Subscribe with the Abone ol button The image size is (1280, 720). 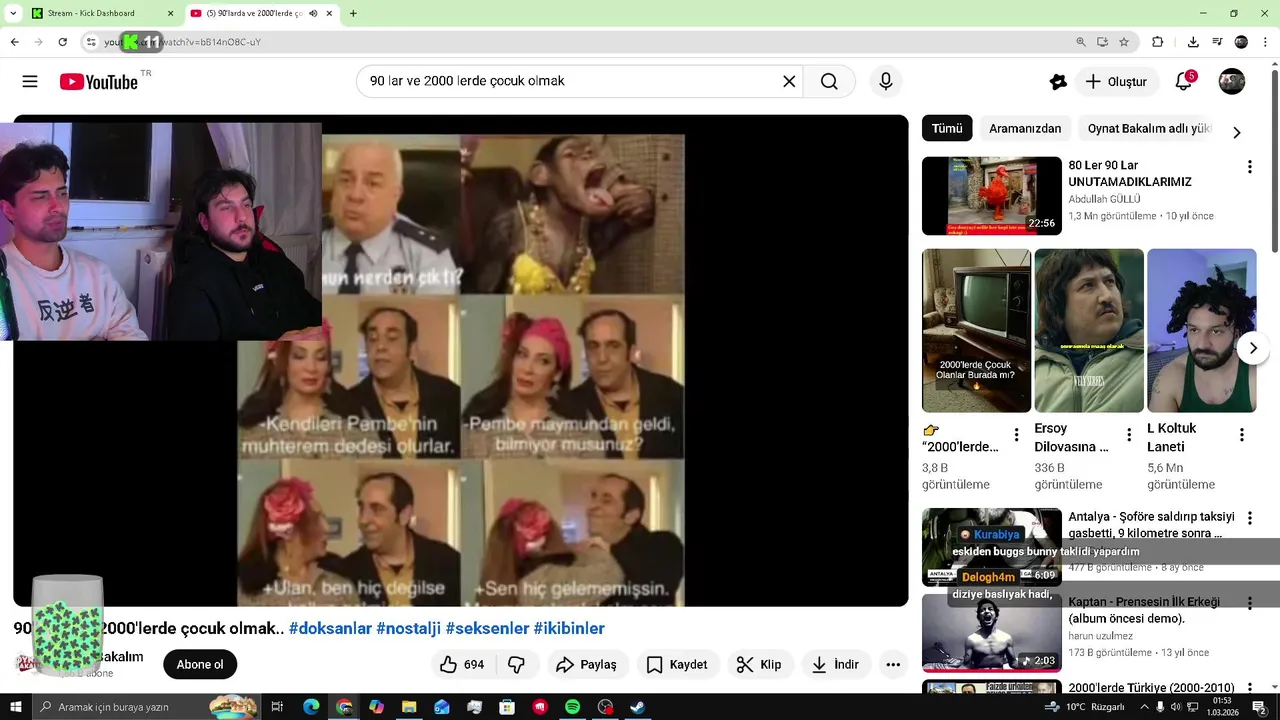point(200,664)
